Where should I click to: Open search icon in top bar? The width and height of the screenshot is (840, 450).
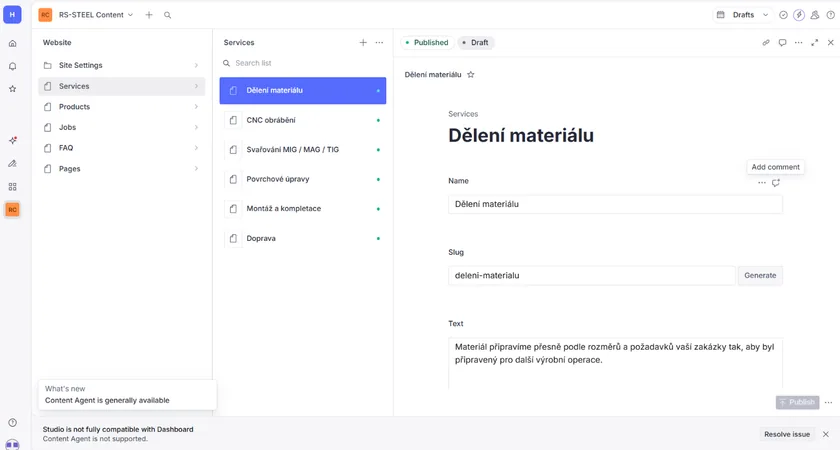point(168,15)
